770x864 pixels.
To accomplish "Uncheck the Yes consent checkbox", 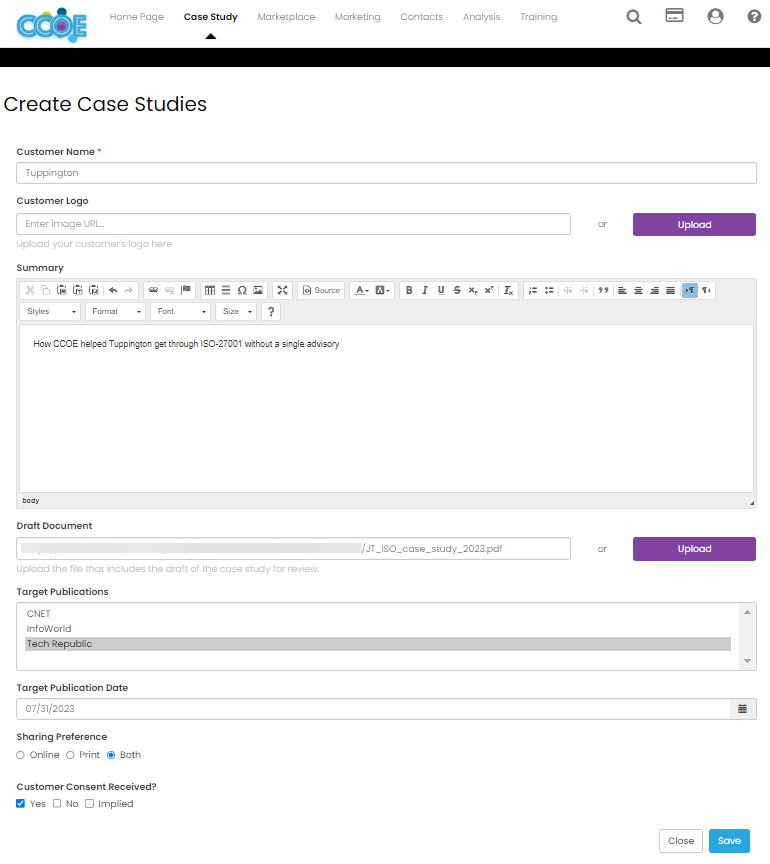I will point(20,803).
